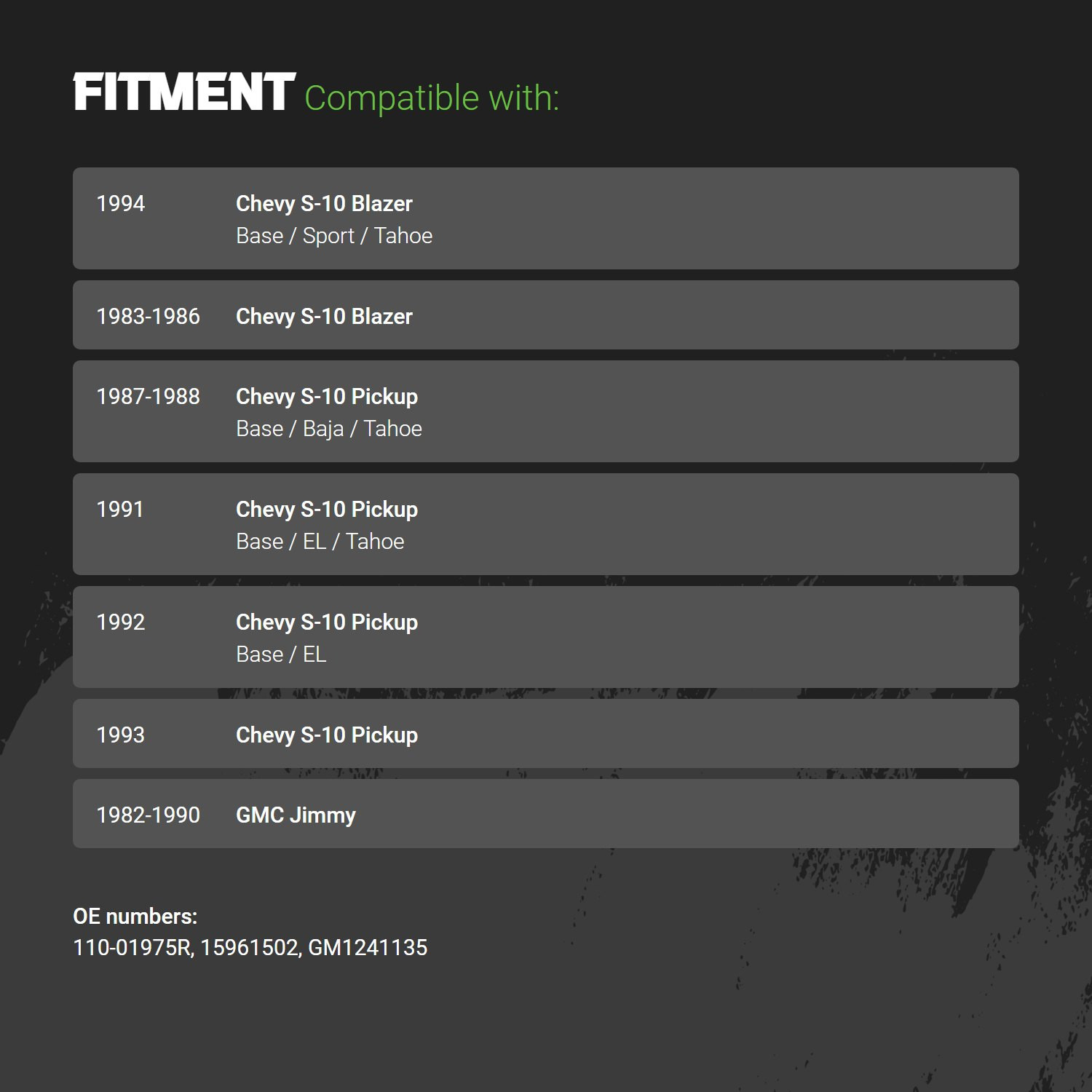Click the 'GMC Jimmy' model name
Screen dimensions: 1092x1092
pos(296,815)
